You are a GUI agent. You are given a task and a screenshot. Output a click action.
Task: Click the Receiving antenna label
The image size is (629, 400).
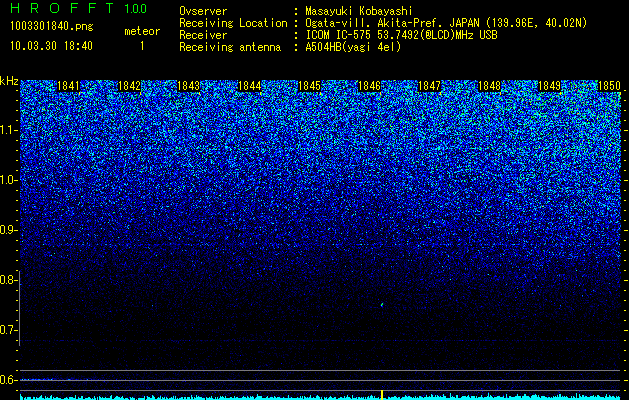(230, 47)
